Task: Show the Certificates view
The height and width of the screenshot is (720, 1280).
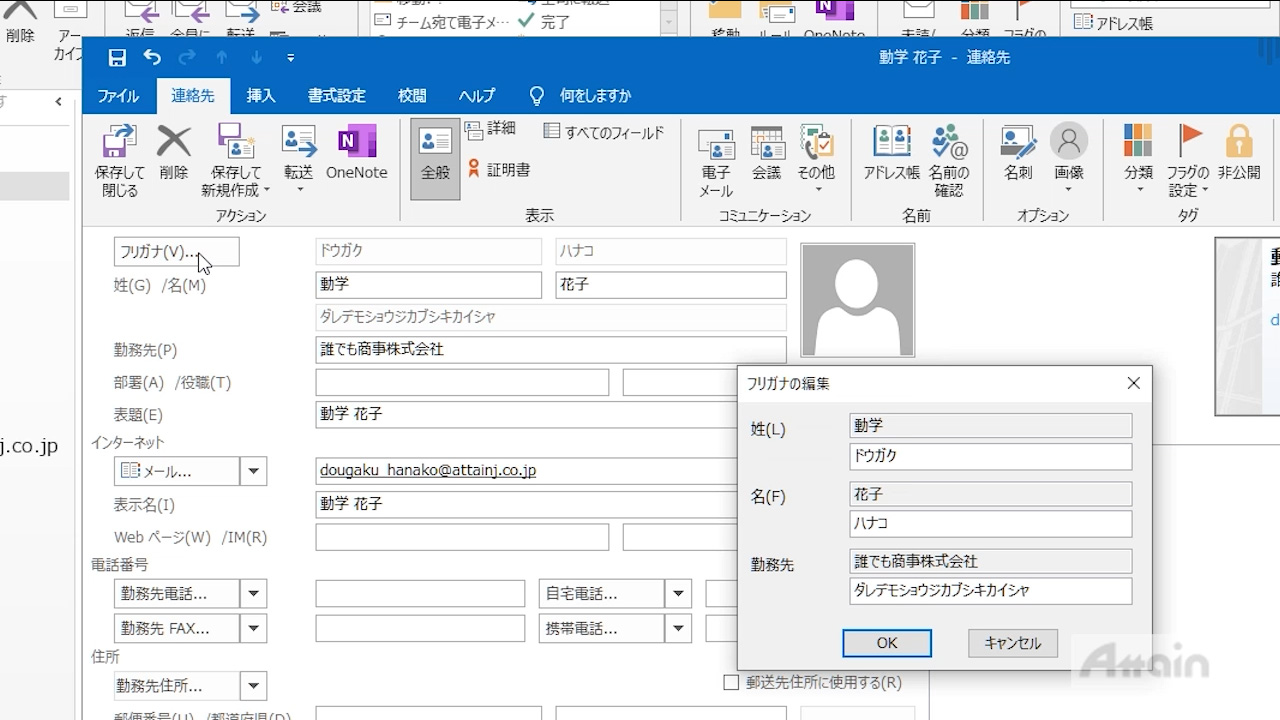Action: click(499, 170)
